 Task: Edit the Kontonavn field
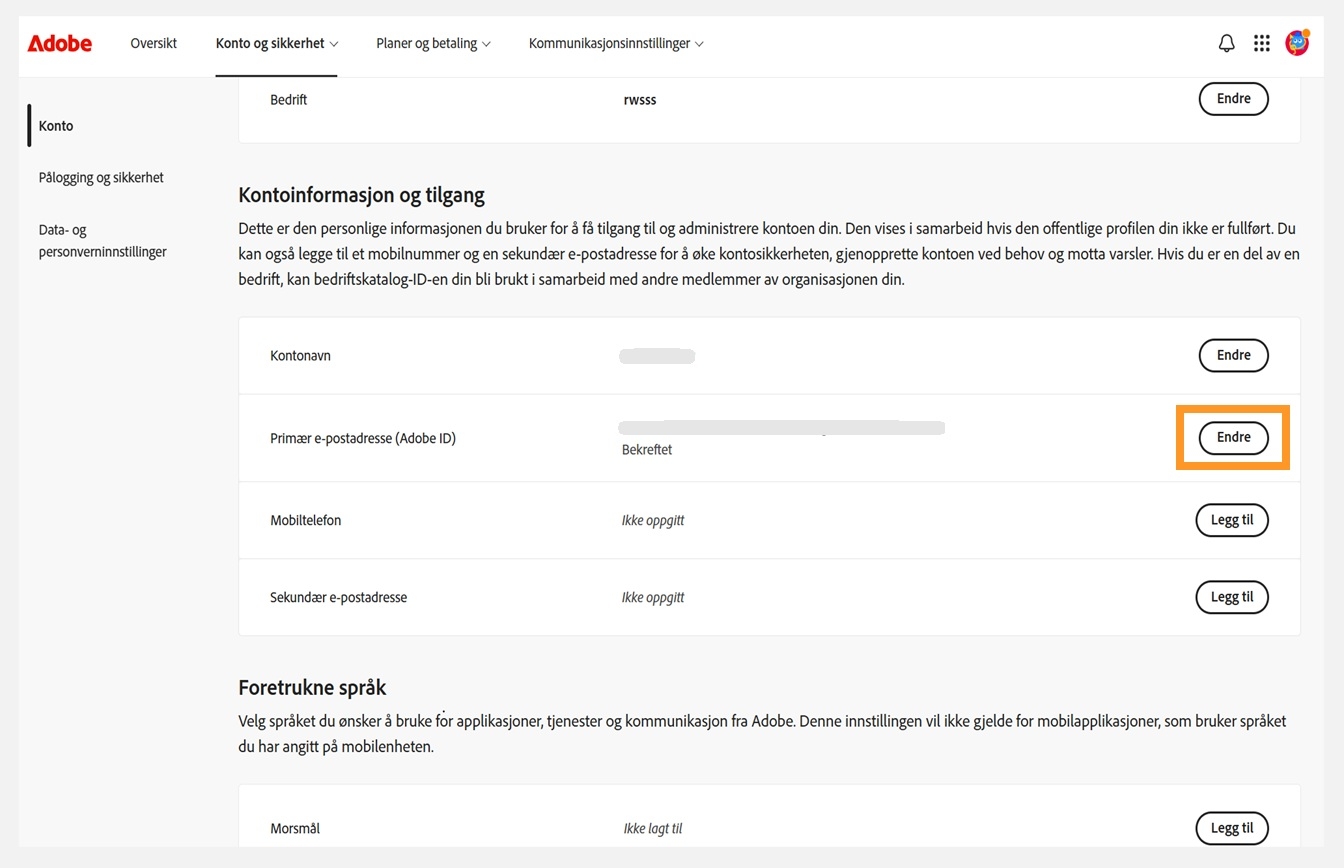point(1233,355)
